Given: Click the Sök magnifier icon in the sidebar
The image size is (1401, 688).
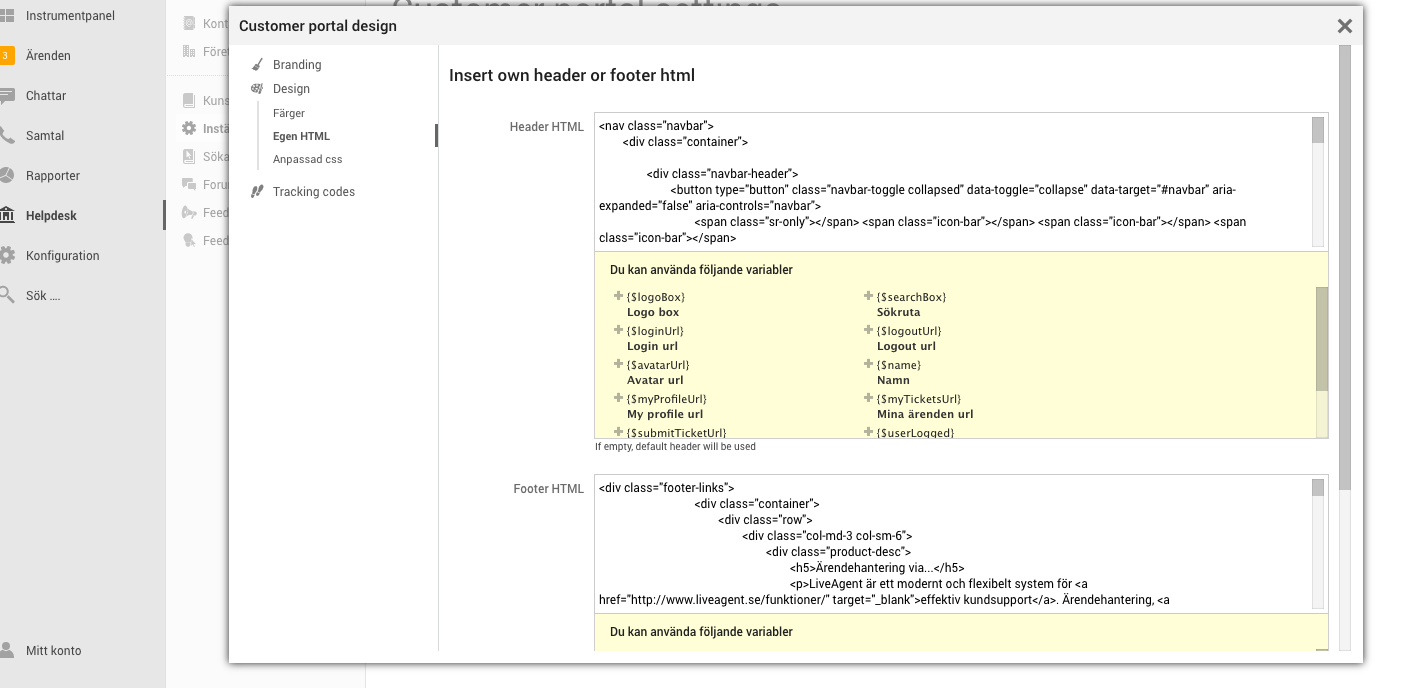Looking at the screenshot, I should [x=6, y=296].
